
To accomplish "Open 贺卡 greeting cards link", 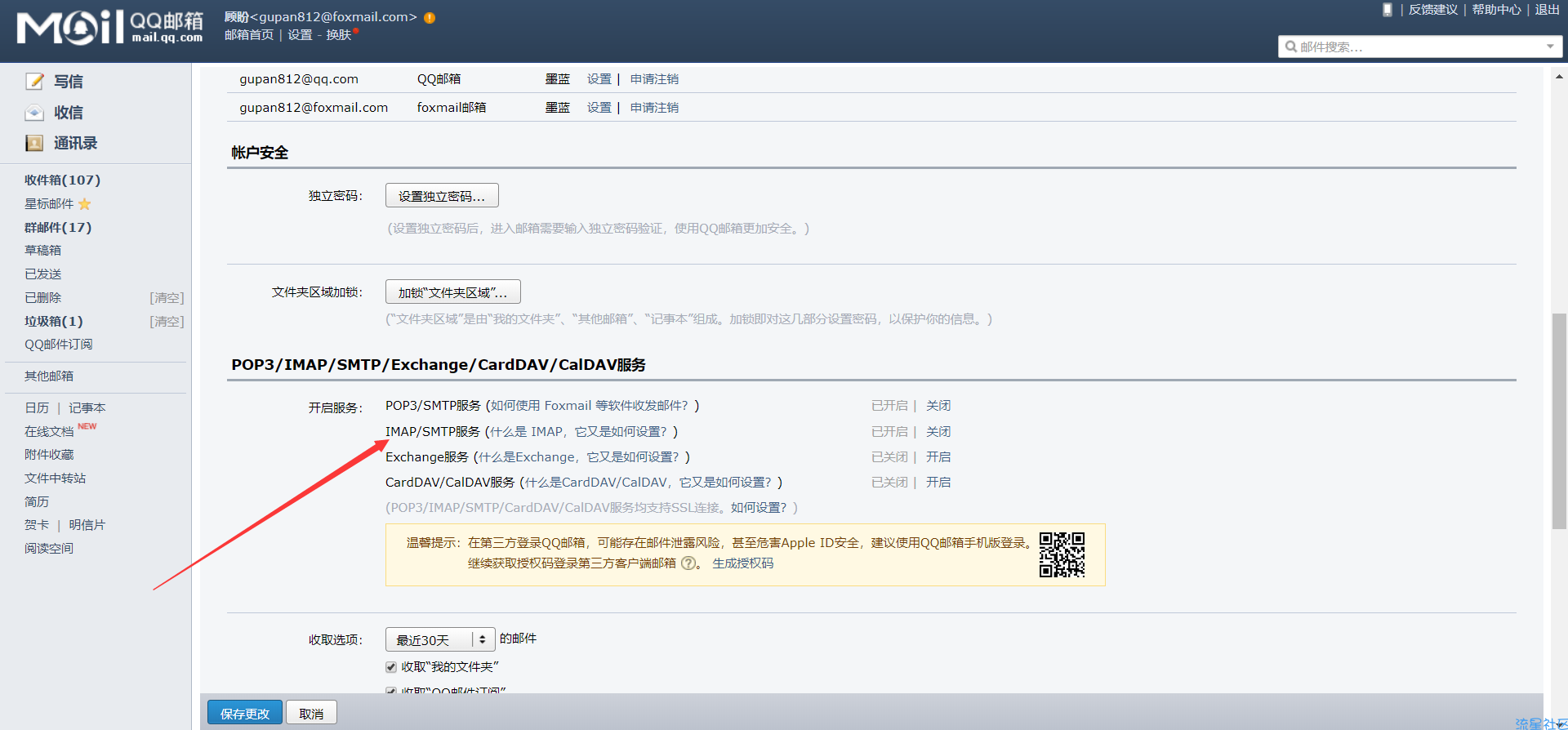I will [37, 525].
